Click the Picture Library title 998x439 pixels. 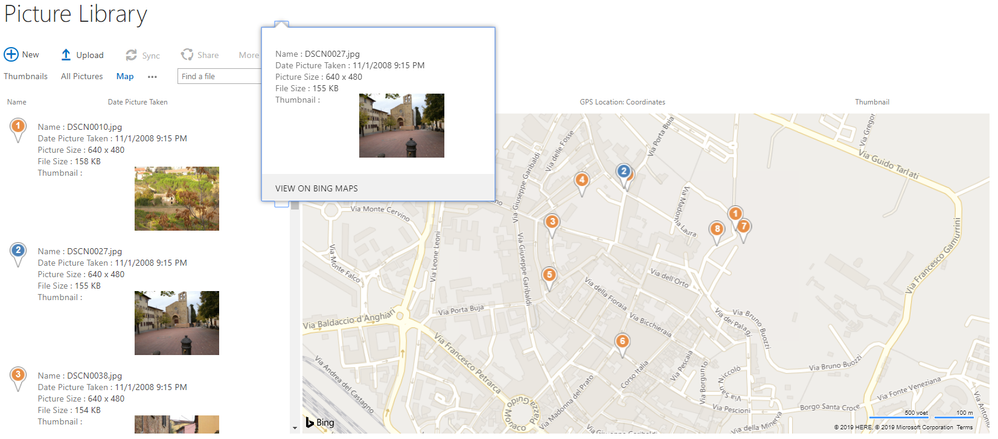pyautogui.click(x=76, y=14)
